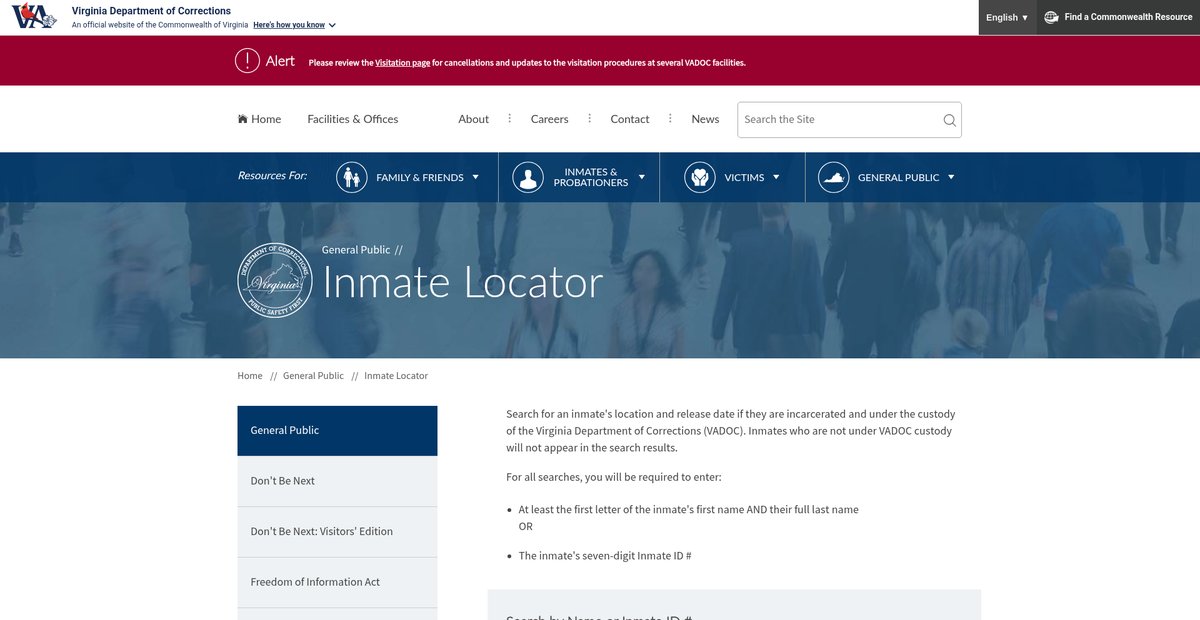Screen dimensions: 1200x620
Task: Expand "Here's how you know" disclosure
Action: [x=294, y=25]
